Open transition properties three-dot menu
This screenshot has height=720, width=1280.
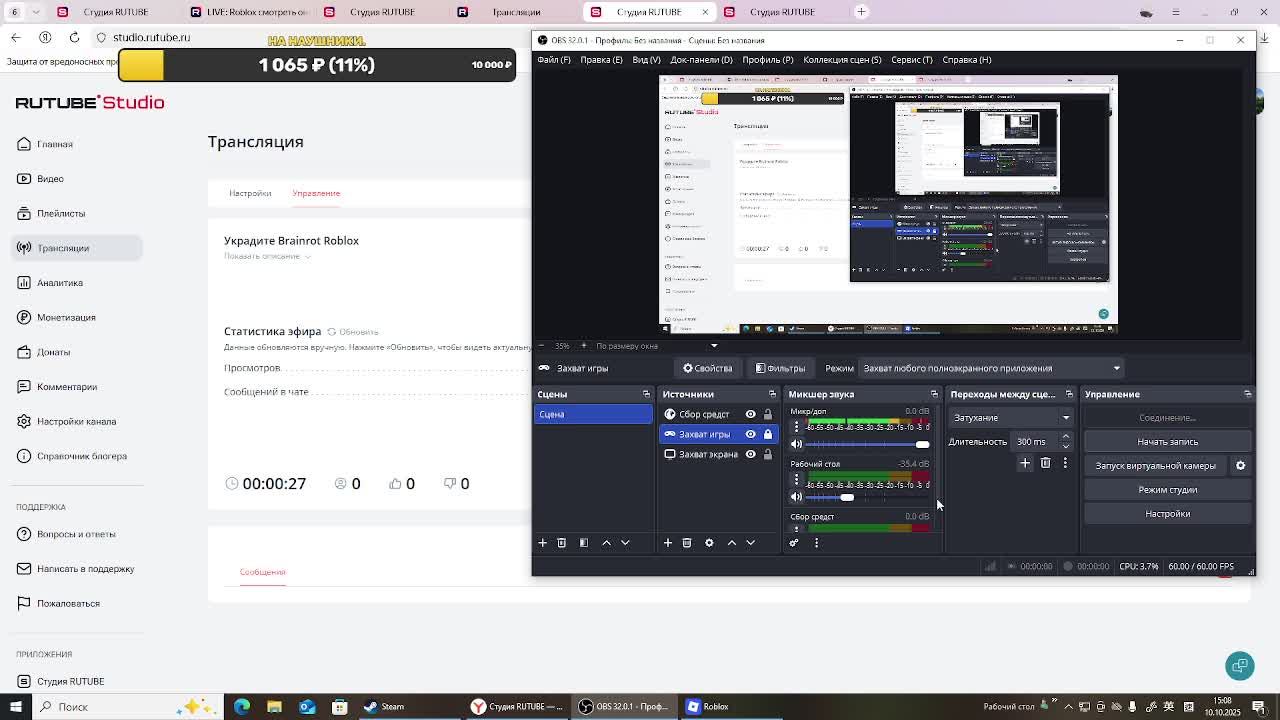click(1065, 463)
